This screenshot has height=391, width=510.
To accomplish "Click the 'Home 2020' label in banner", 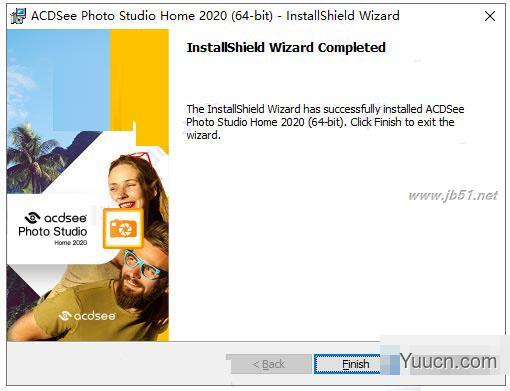I will tap(71, 243).
